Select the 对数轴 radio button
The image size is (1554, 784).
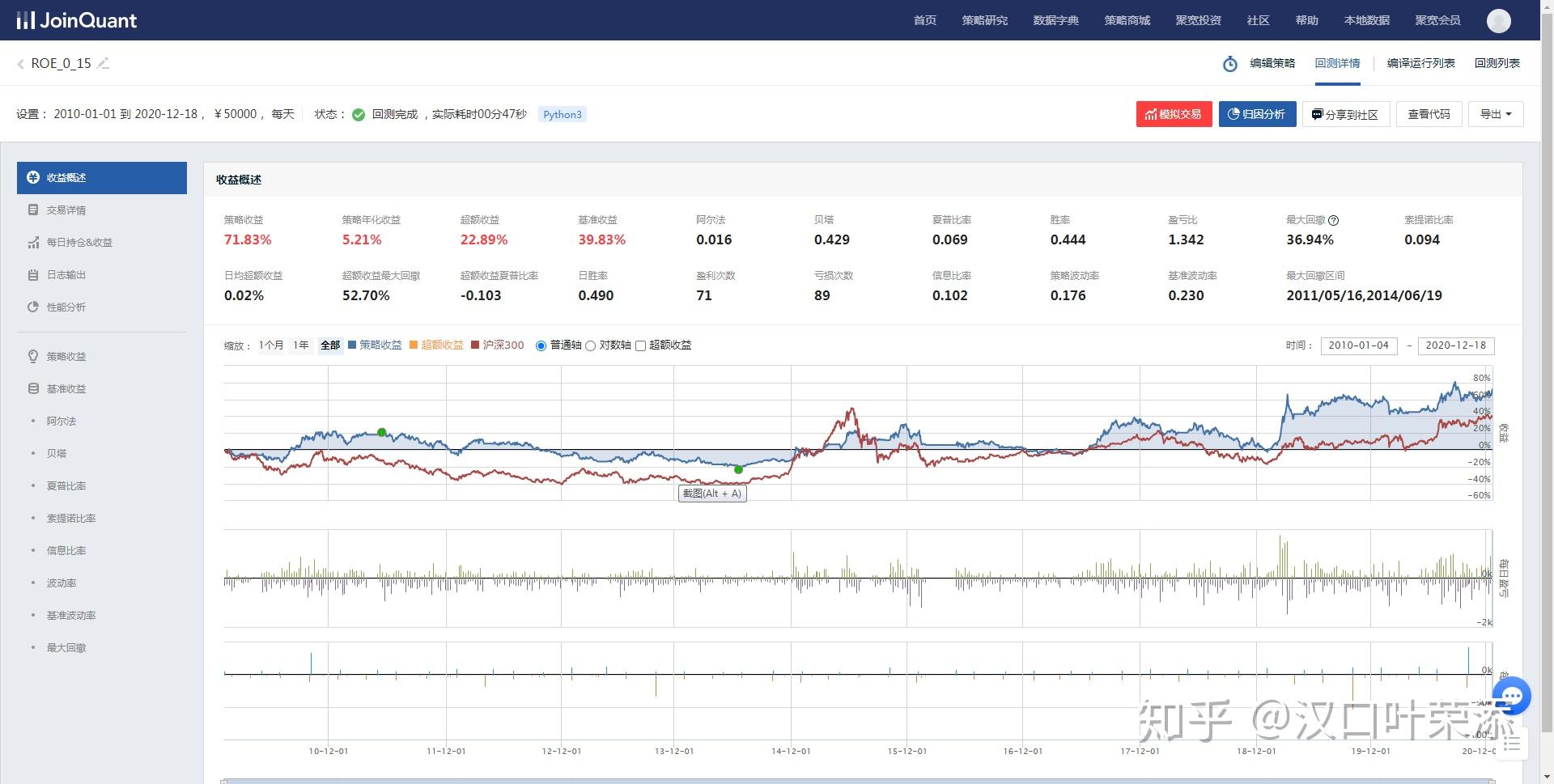pos(591,346)
